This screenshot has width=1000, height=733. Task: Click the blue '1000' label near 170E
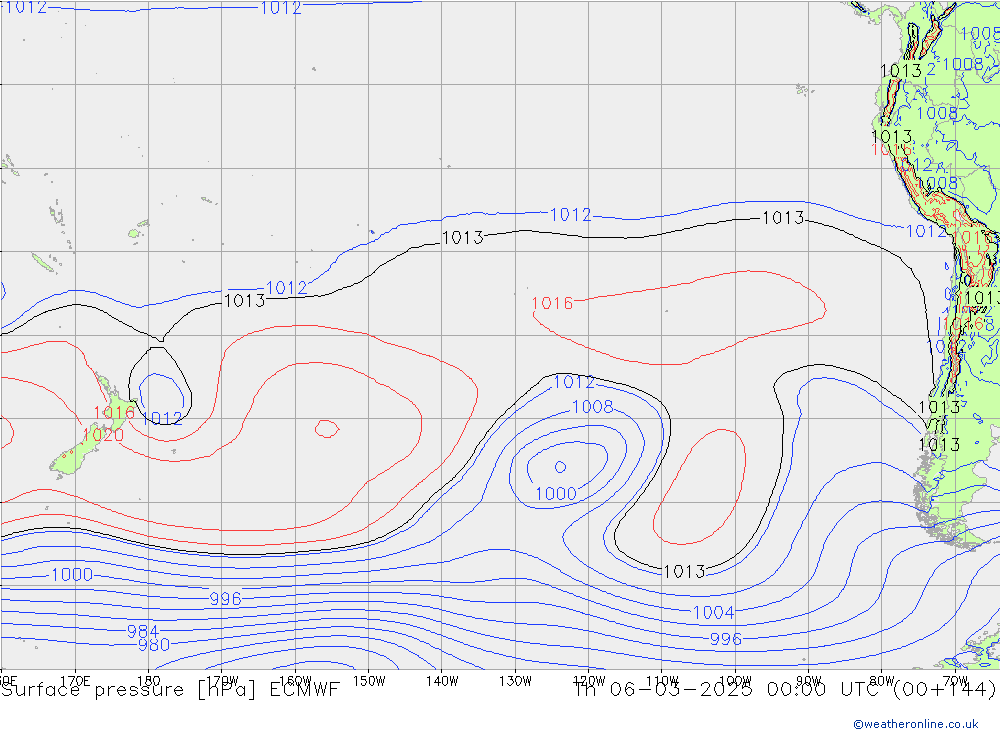point(72,575)
